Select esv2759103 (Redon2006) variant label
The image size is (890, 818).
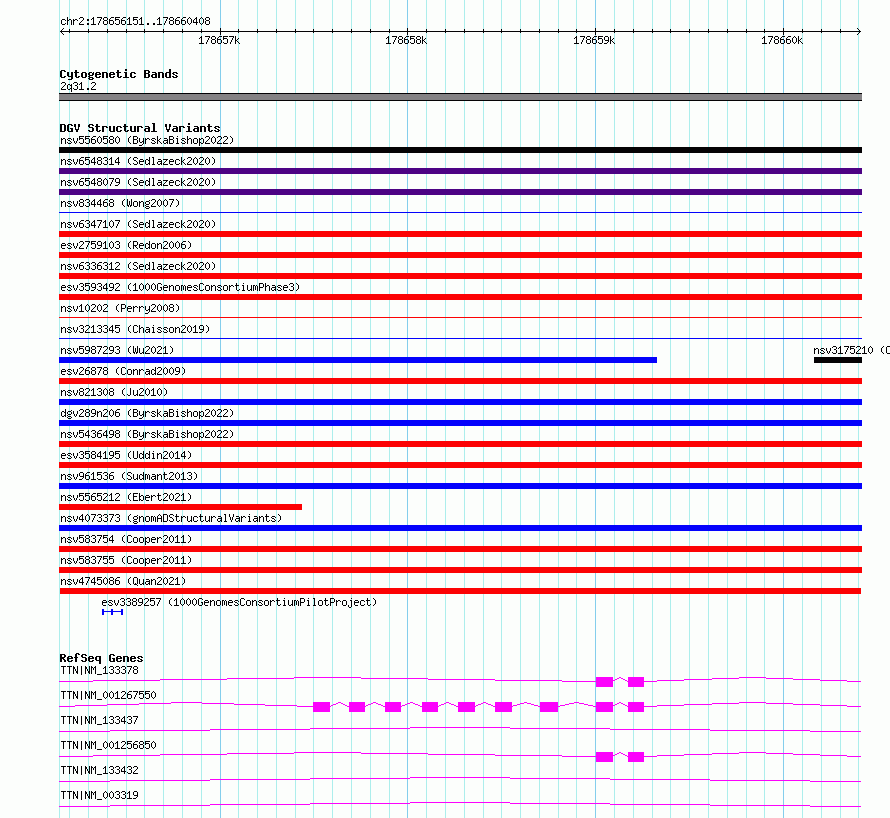pyautogui.click(x=126, y=245)
